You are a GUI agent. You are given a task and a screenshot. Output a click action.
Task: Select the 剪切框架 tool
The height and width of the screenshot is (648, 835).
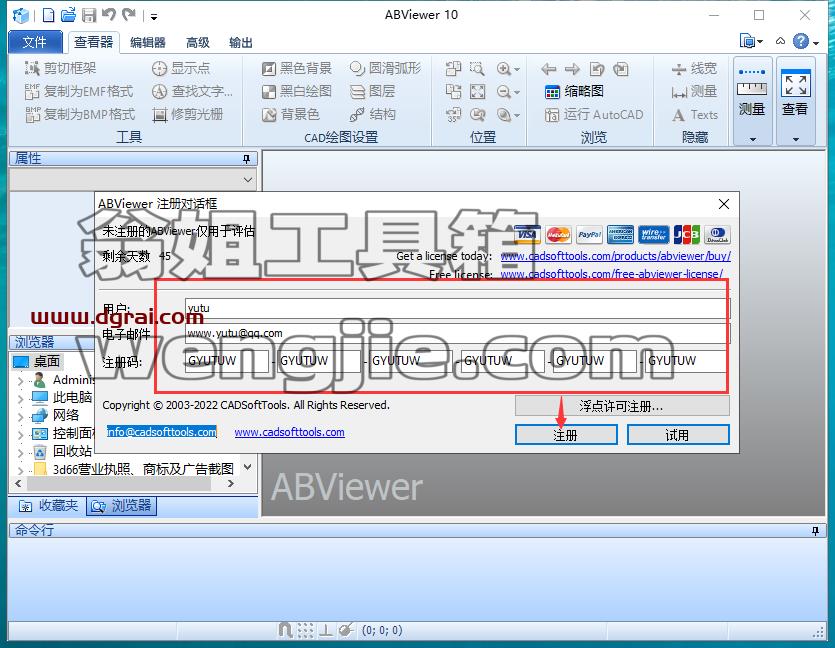click(x=61, y=68)
